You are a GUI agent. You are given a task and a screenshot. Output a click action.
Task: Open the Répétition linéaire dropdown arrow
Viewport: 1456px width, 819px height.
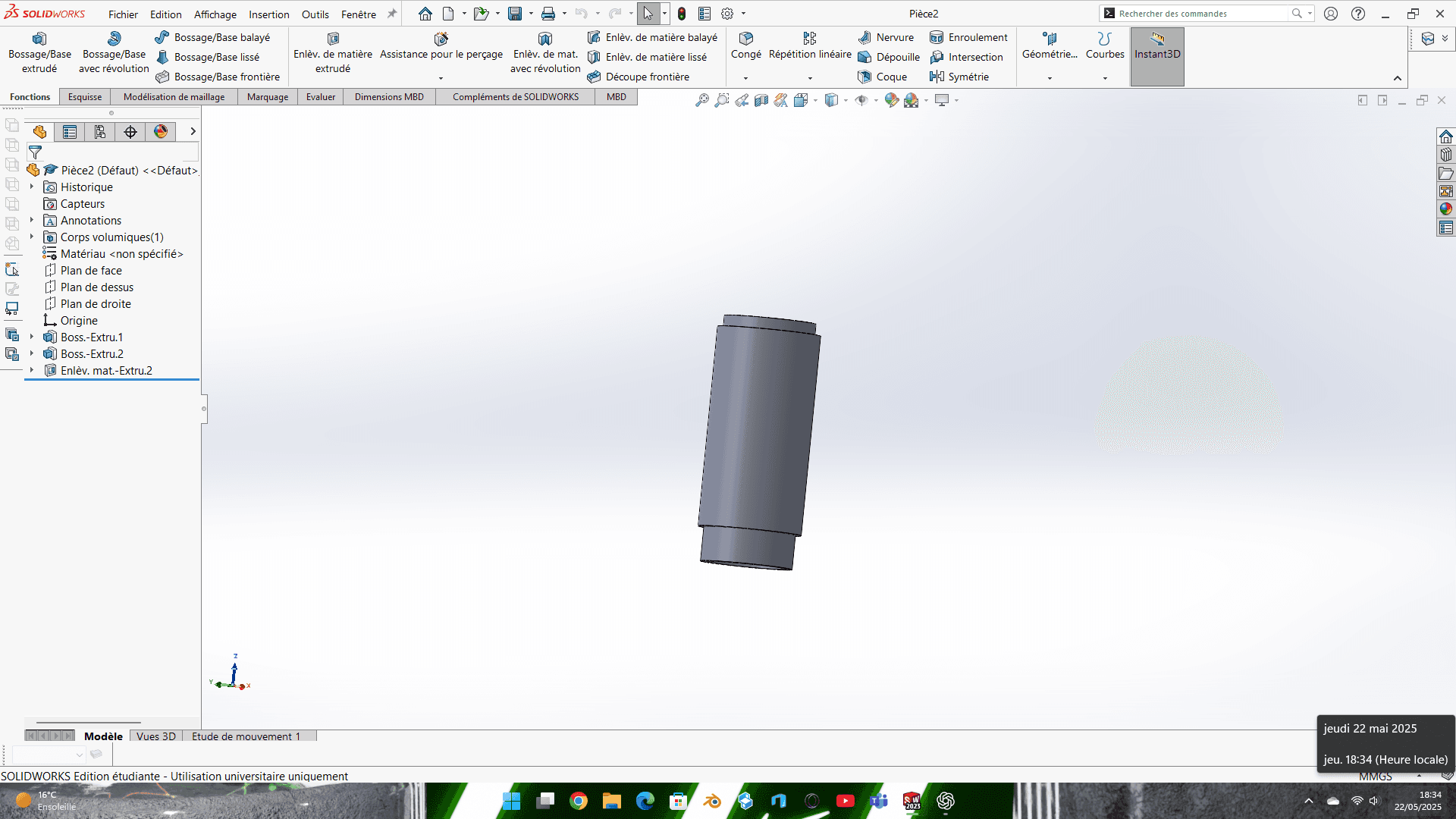810,78
